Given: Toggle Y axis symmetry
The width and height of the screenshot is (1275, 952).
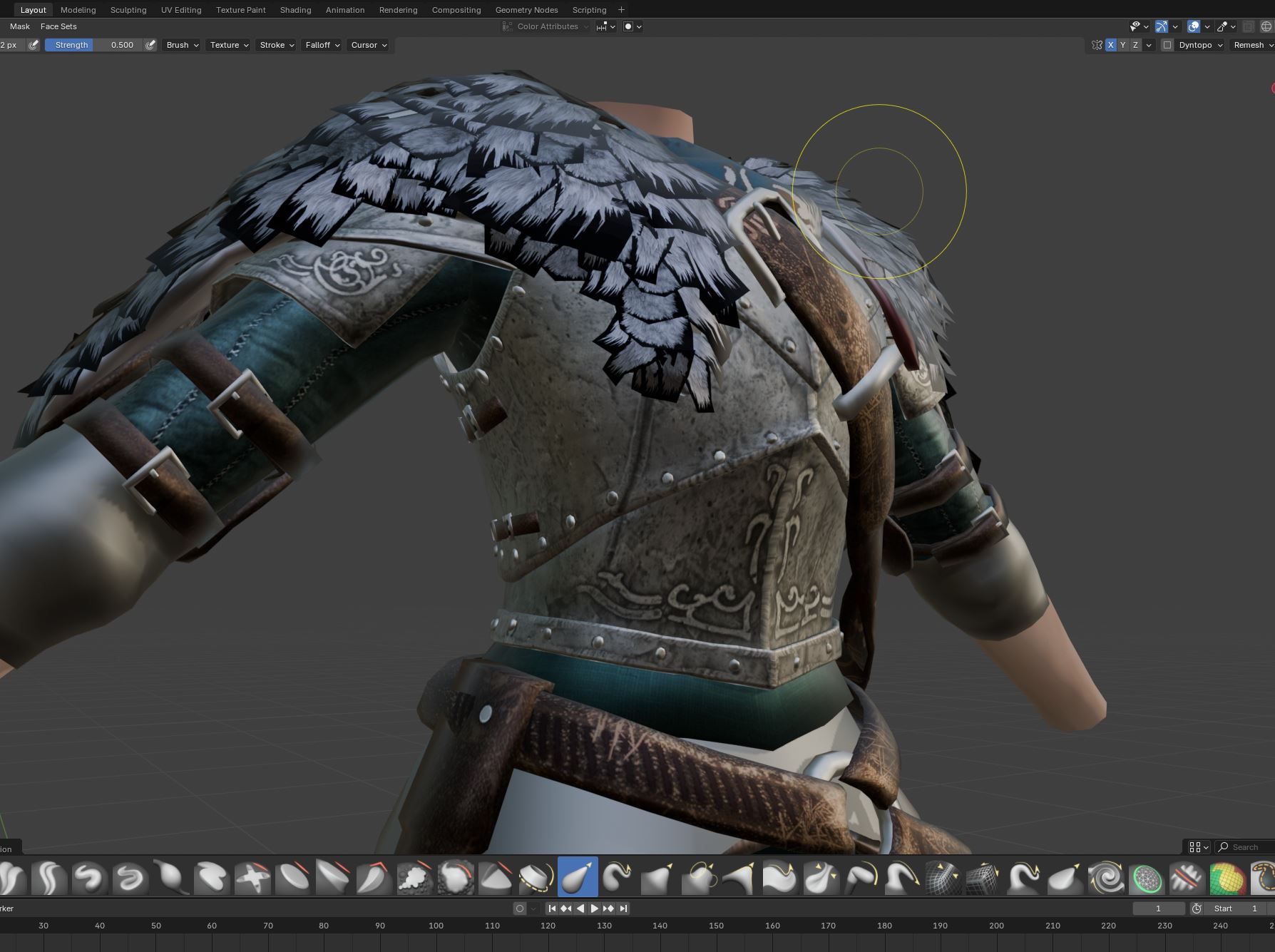Looking at the screenshot, I should tap(1123, 45).
